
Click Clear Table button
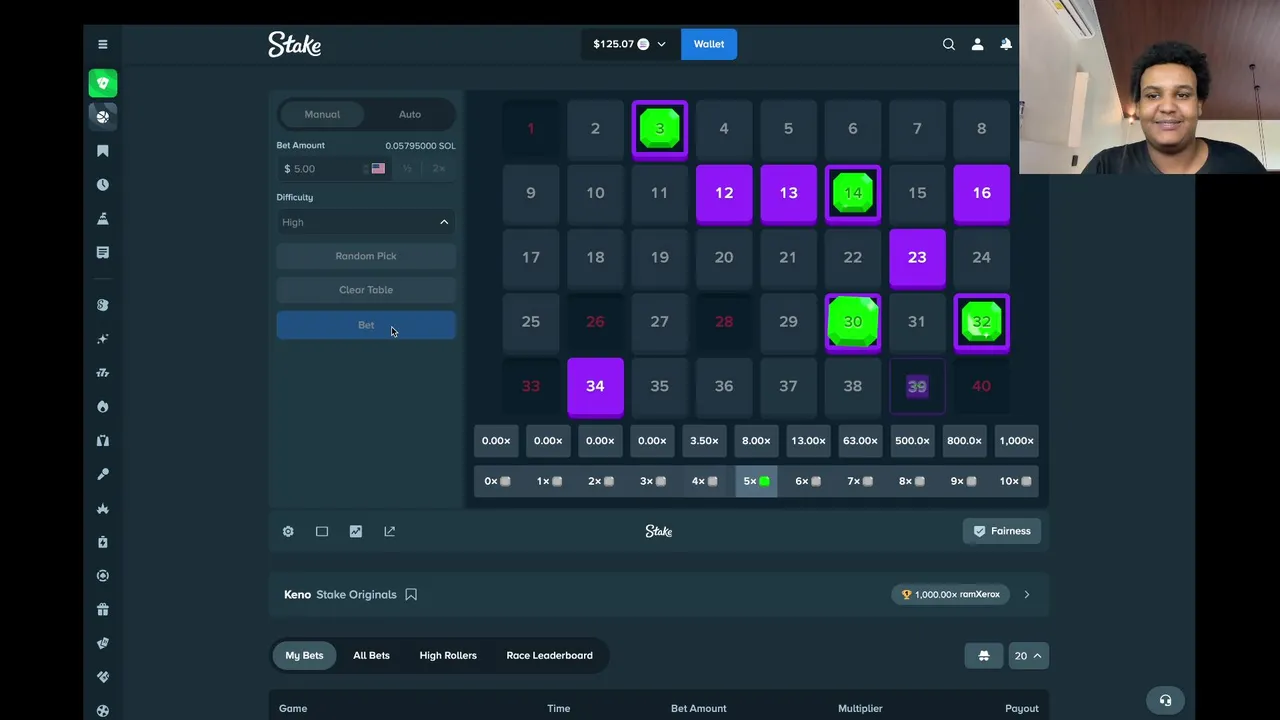pyautogui.click(x=366, y=290)
